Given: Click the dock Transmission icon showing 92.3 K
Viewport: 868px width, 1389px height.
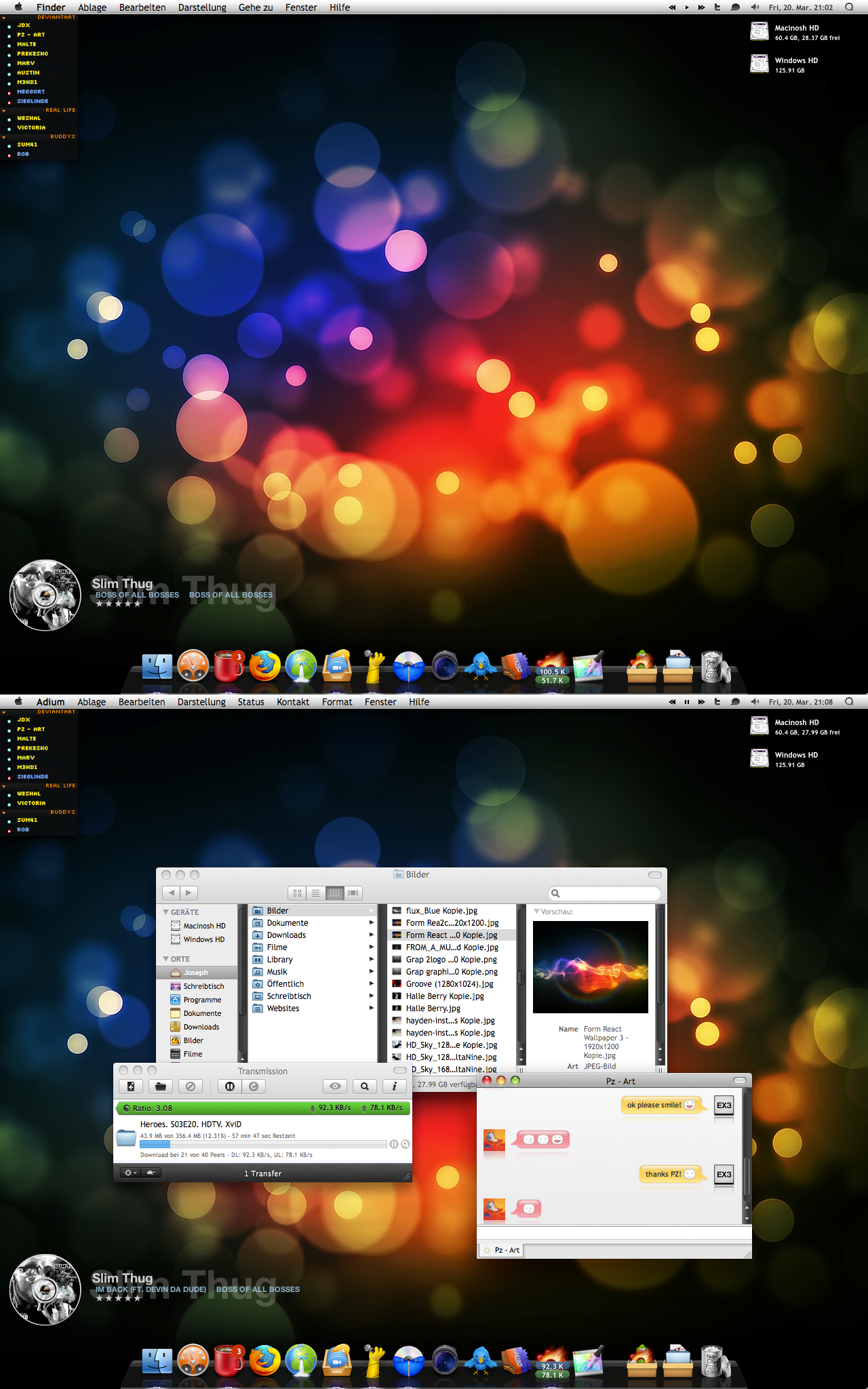Looking at the screenshot, I should point(552,1362).
